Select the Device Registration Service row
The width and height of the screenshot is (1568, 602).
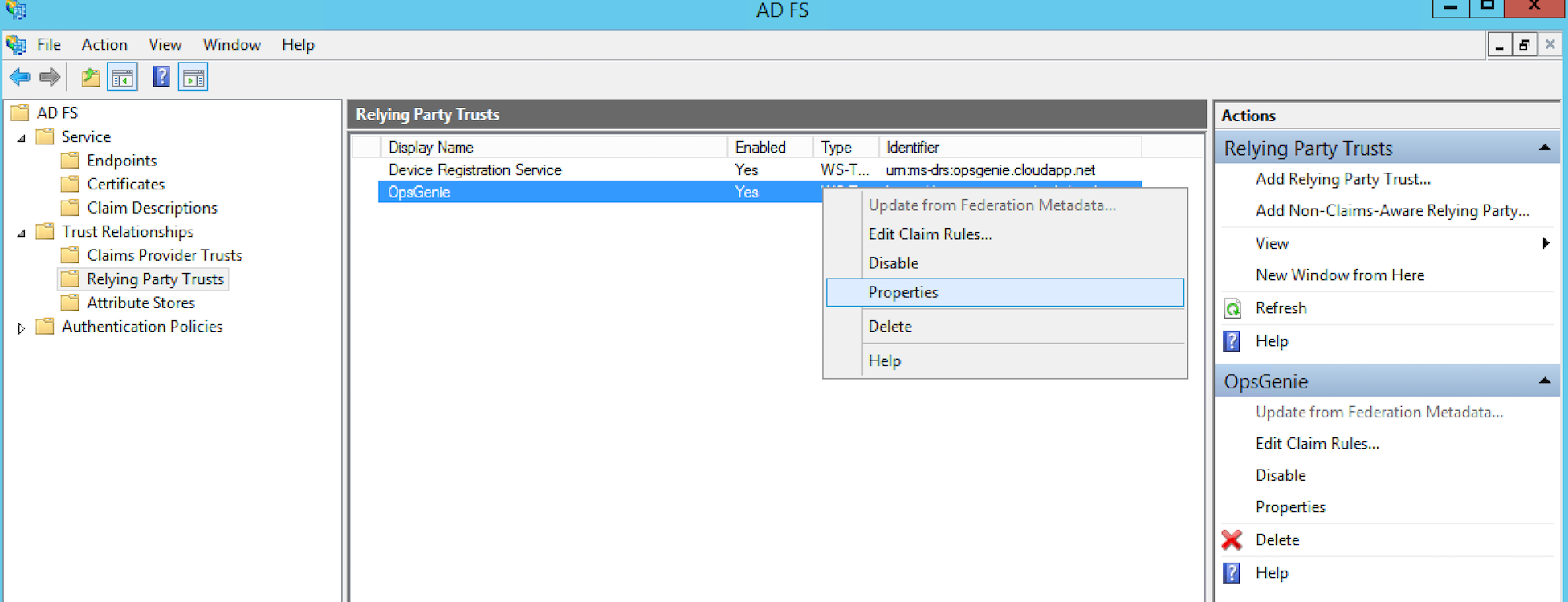coord(760,170)
